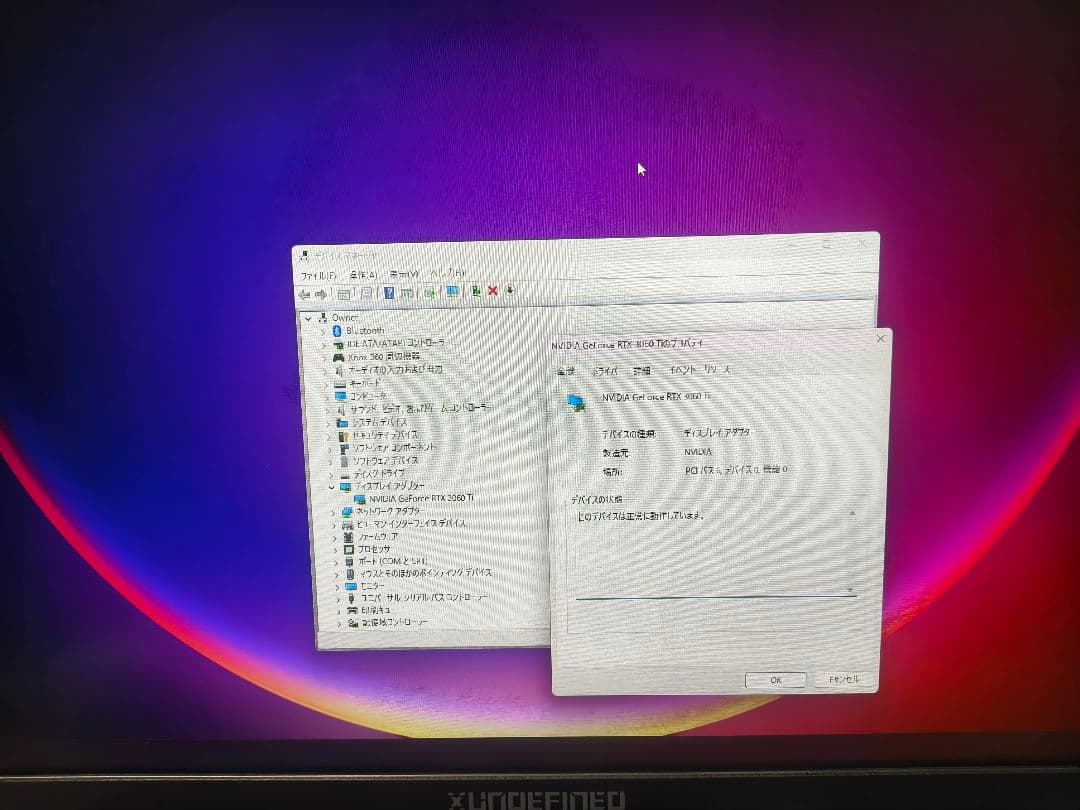
Task: Collapse the Owner root node
Action: [309, 319]
